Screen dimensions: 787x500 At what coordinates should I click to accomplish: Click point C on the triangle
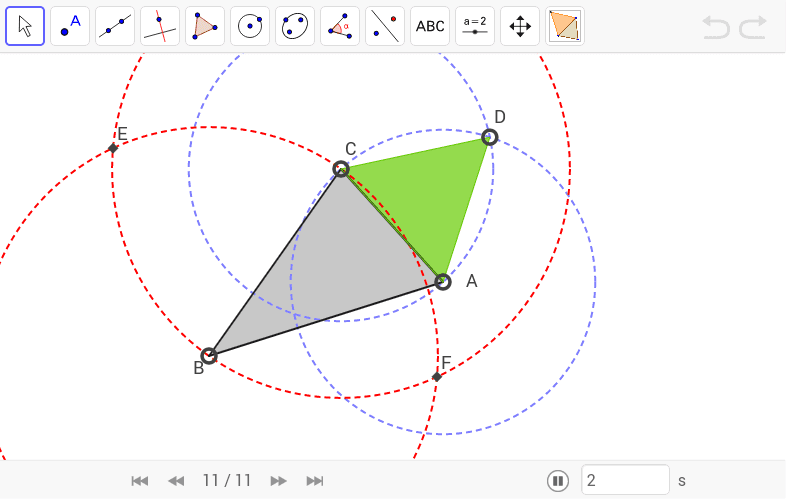coord(341,169)
